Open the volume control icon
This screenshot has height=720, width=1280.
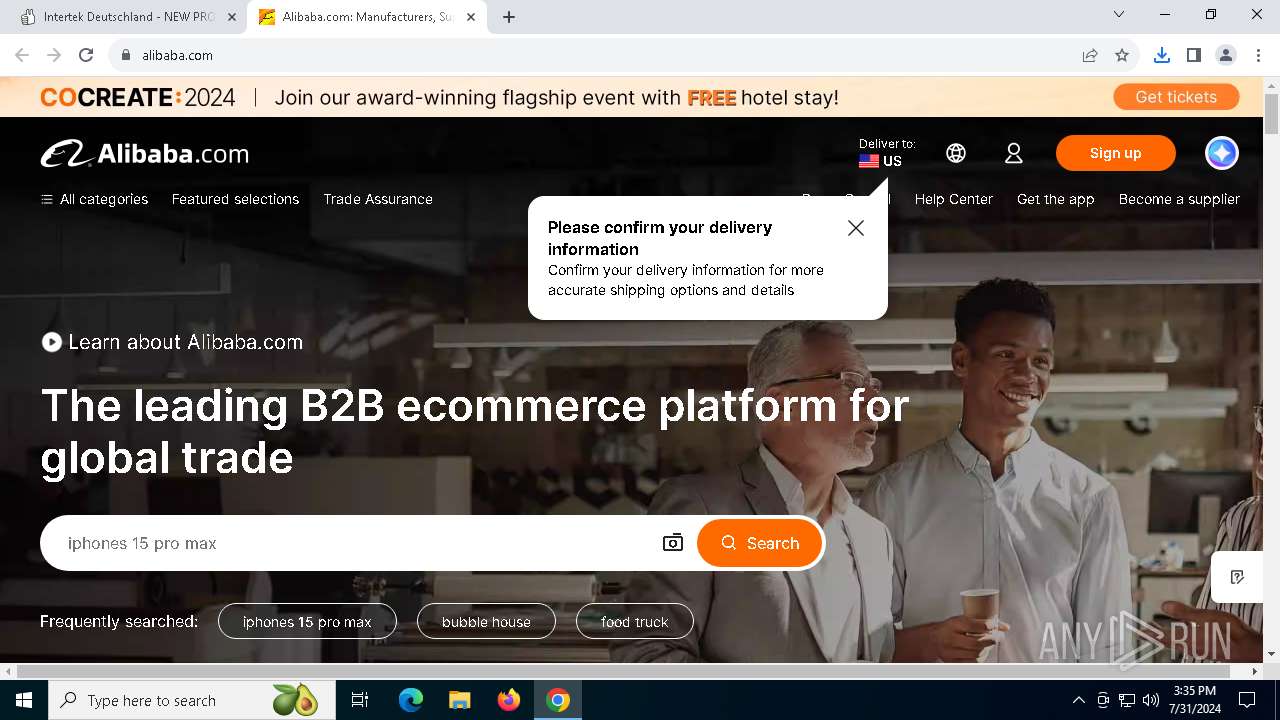tap(1151, 700)
